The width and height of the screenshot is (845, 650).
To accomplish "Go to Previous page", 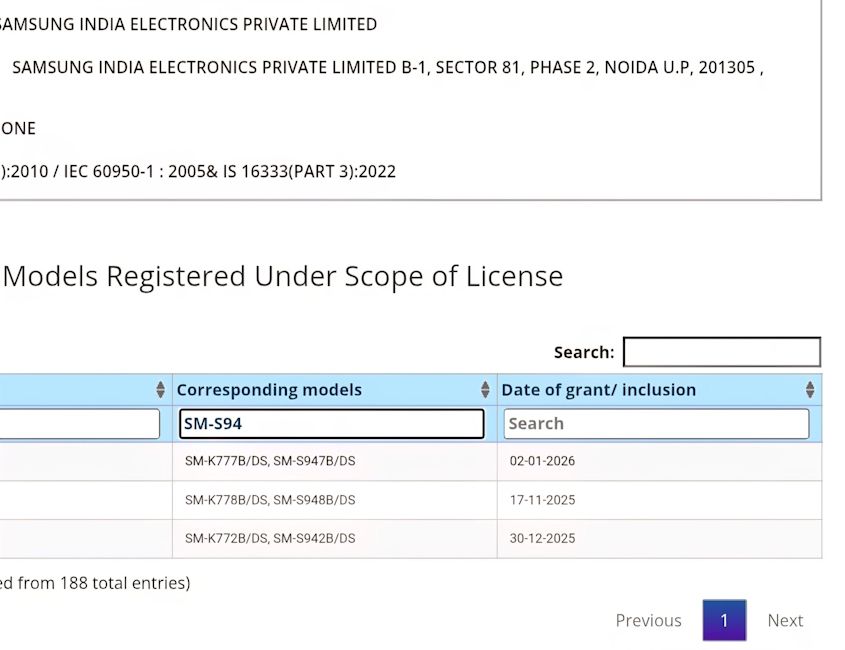I will (648, 620).
